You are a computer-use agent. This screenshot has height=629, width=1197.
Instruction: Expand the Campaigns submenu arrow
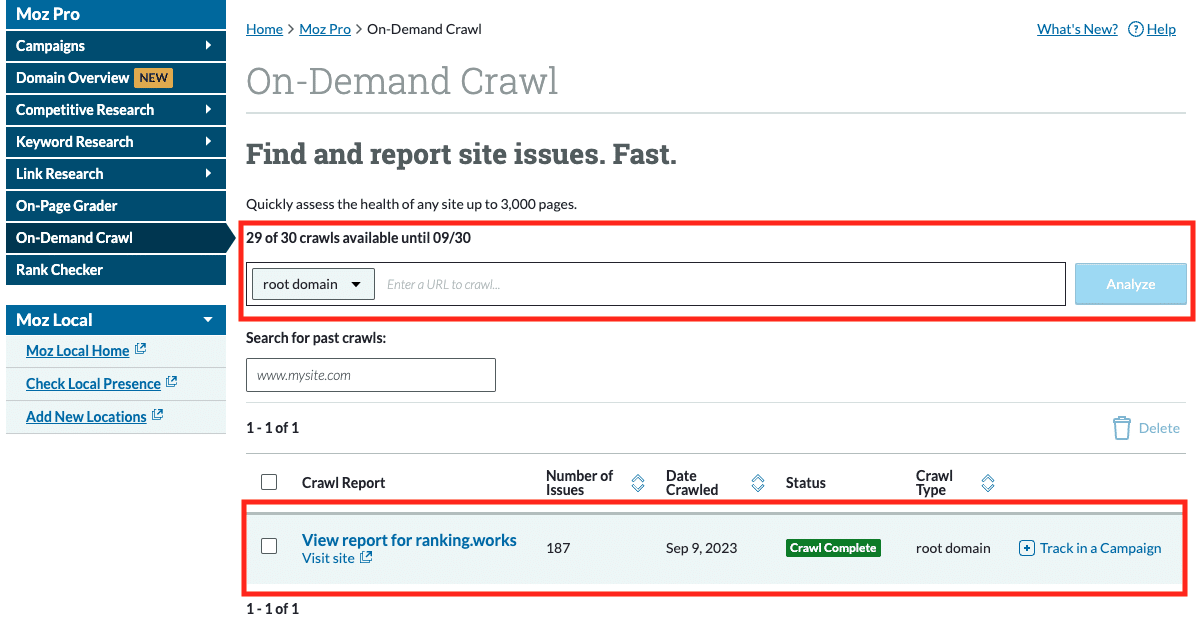coord(208,46)
